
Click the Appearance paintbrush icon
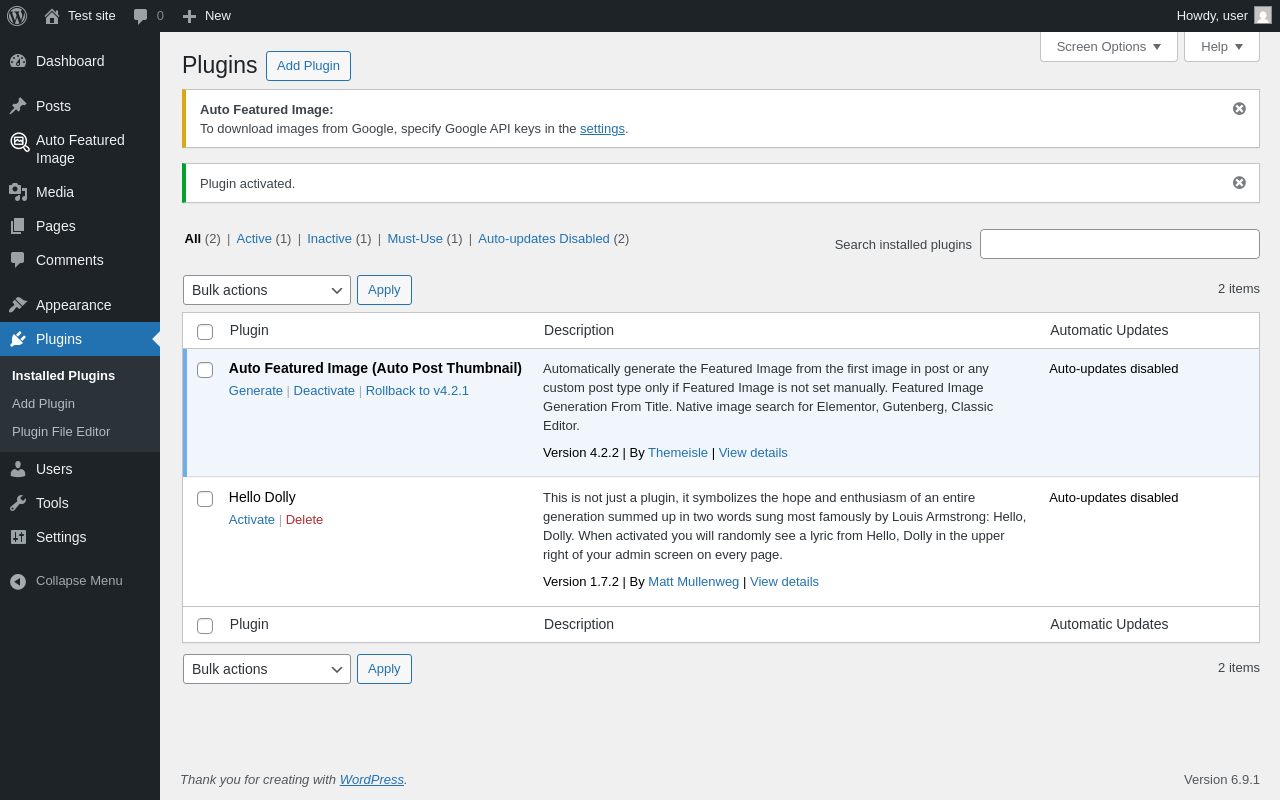[18, 305]
